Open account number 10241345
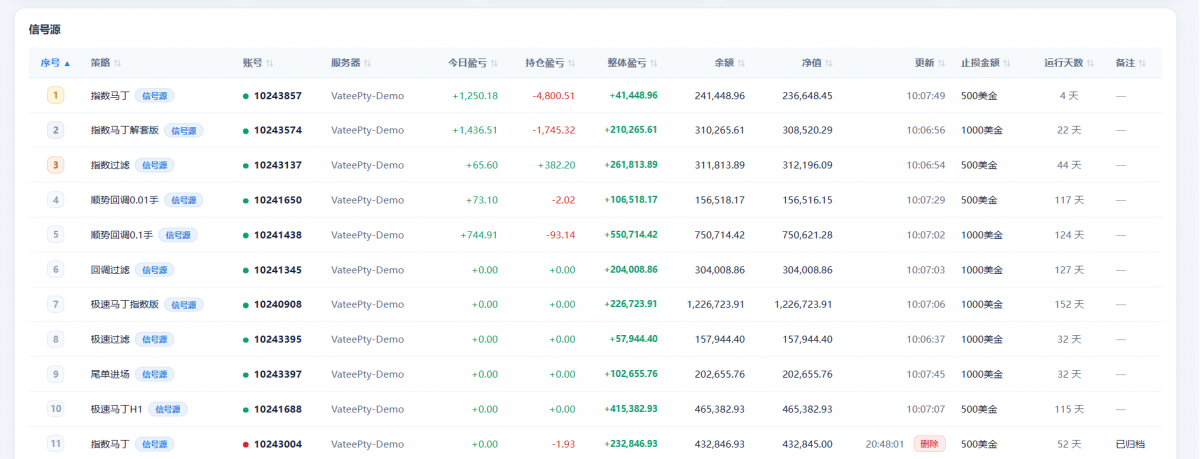 278,270
